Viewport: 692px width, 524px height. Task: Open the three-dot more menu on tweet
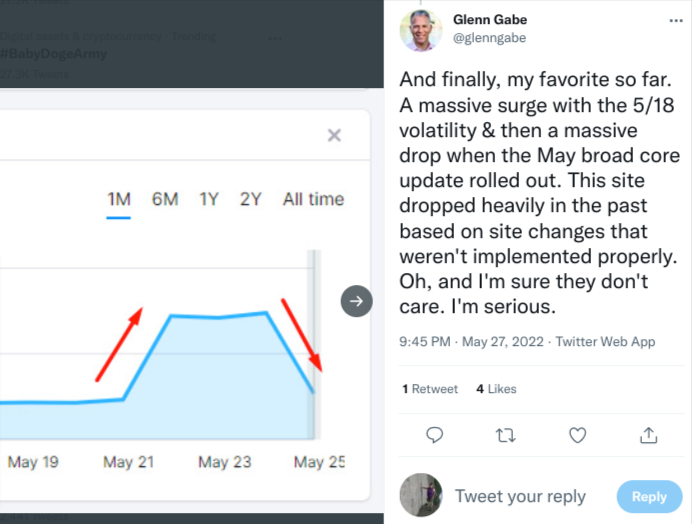click(x=676, y=21)
